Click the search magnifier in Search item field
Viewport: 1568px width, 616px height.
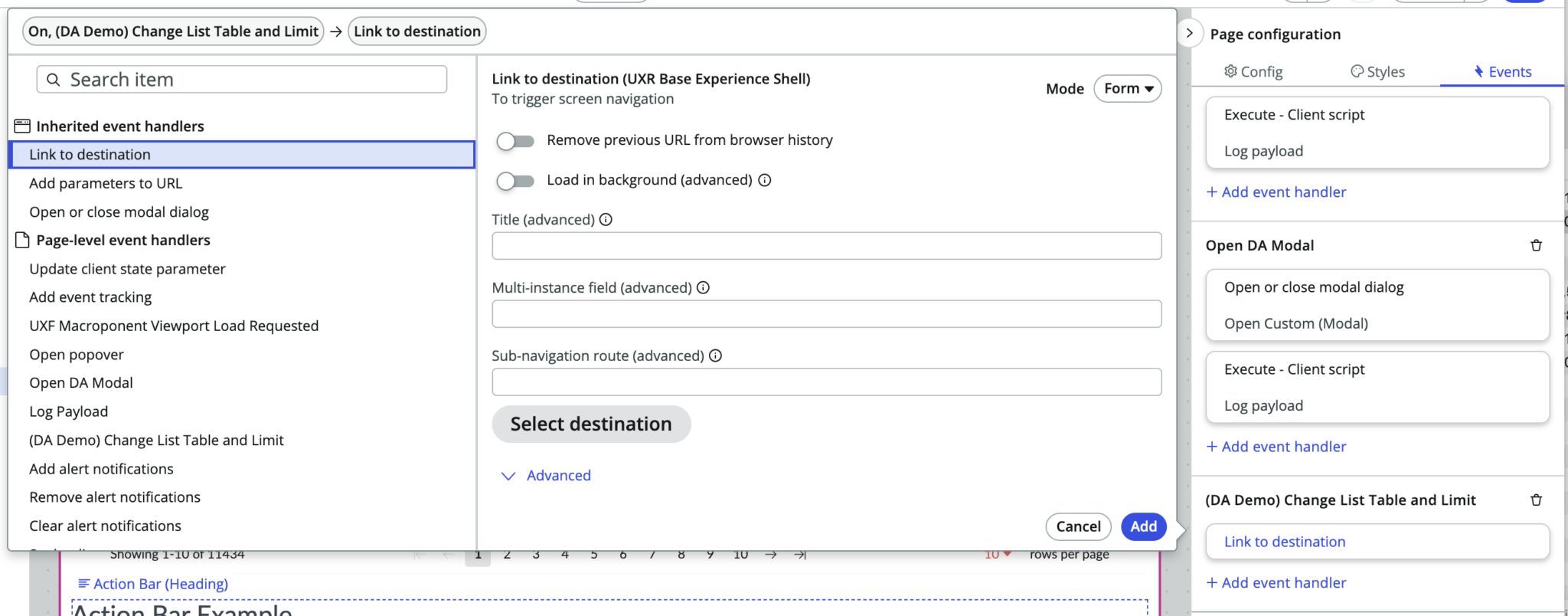click(53, 79)
